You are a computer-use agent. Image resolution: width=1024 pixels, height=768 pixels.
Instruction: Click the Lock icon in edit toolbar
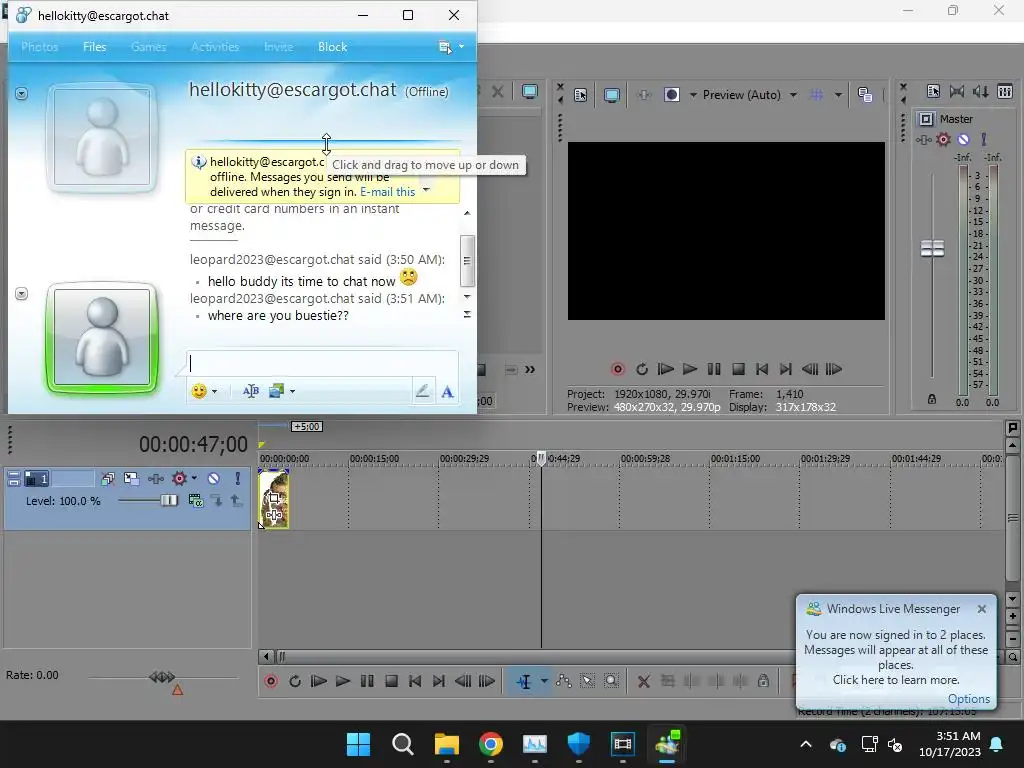pos(763,681)
